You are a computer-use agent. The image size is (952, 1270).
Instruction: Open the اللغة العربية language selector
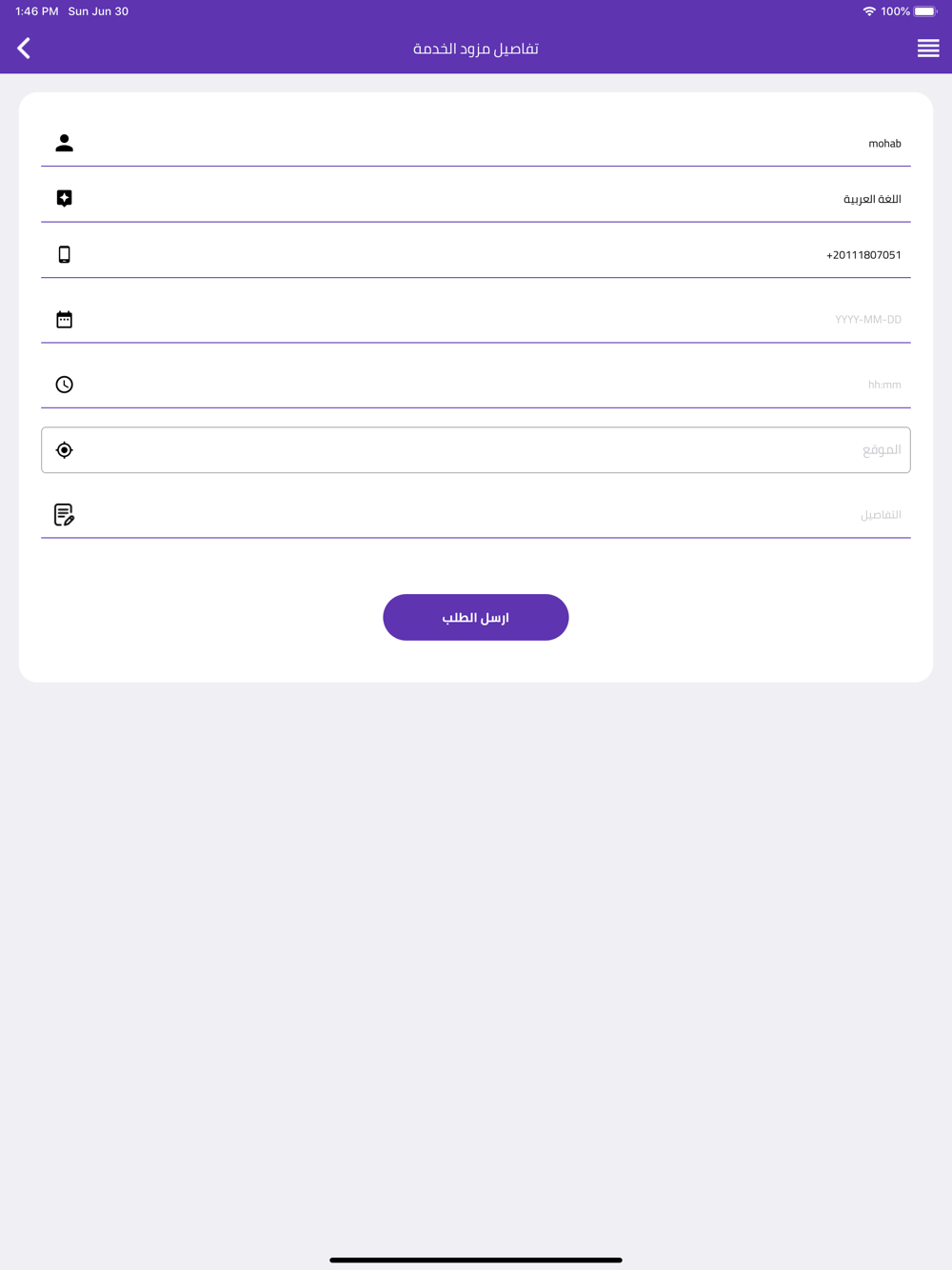click(x=476, y=199)
